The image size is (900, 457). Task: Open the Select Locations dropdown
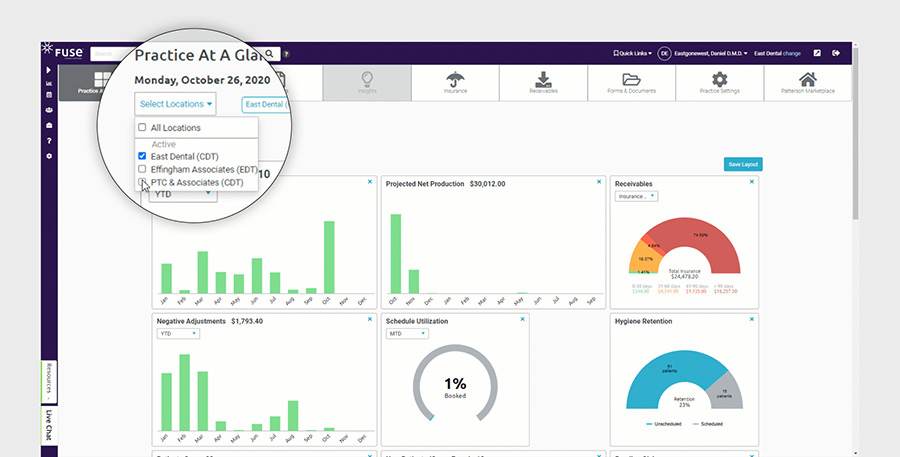coord(176,104)
